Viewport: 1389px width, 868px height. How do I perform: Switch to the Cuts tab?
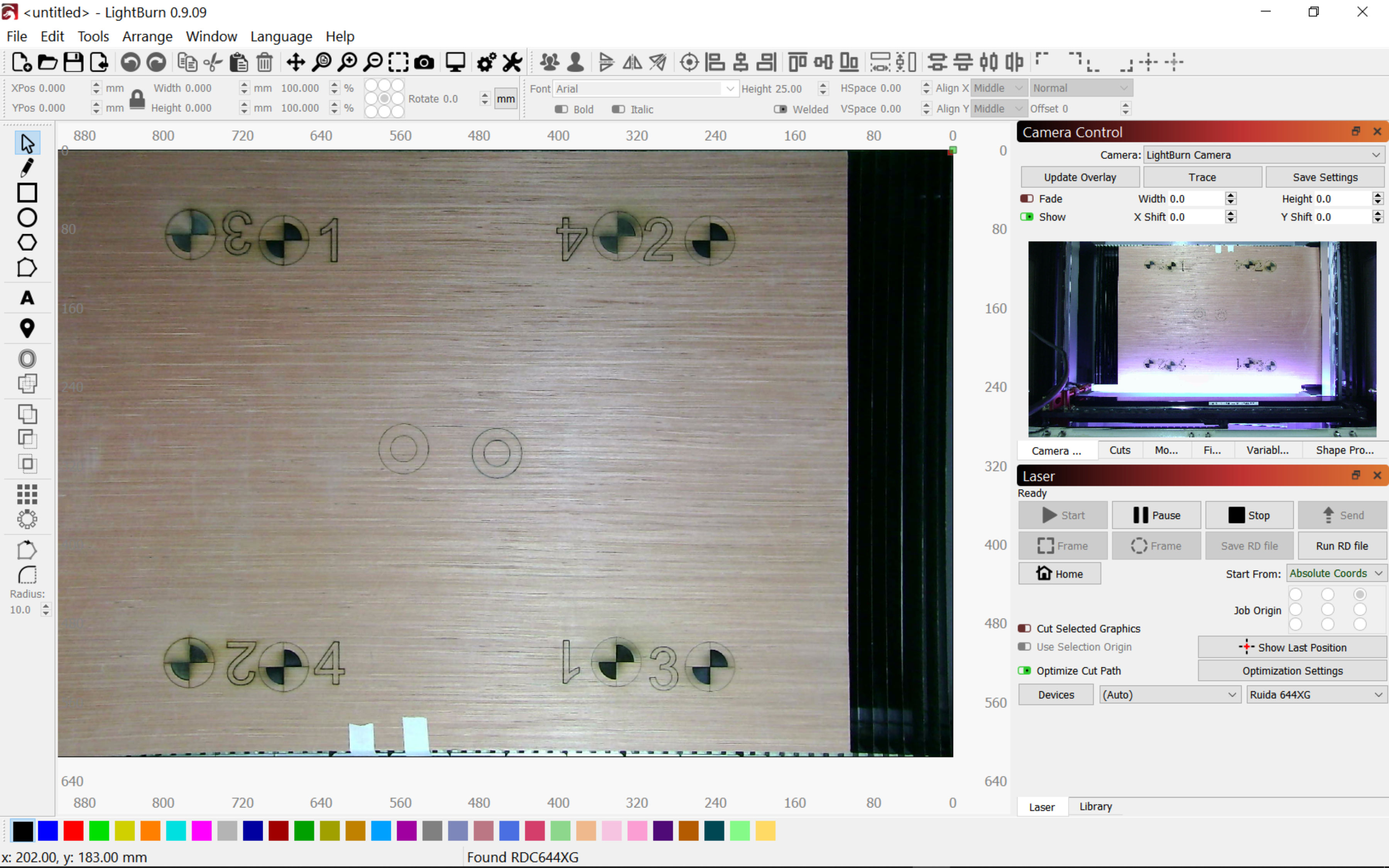[x=1119, y=450]
